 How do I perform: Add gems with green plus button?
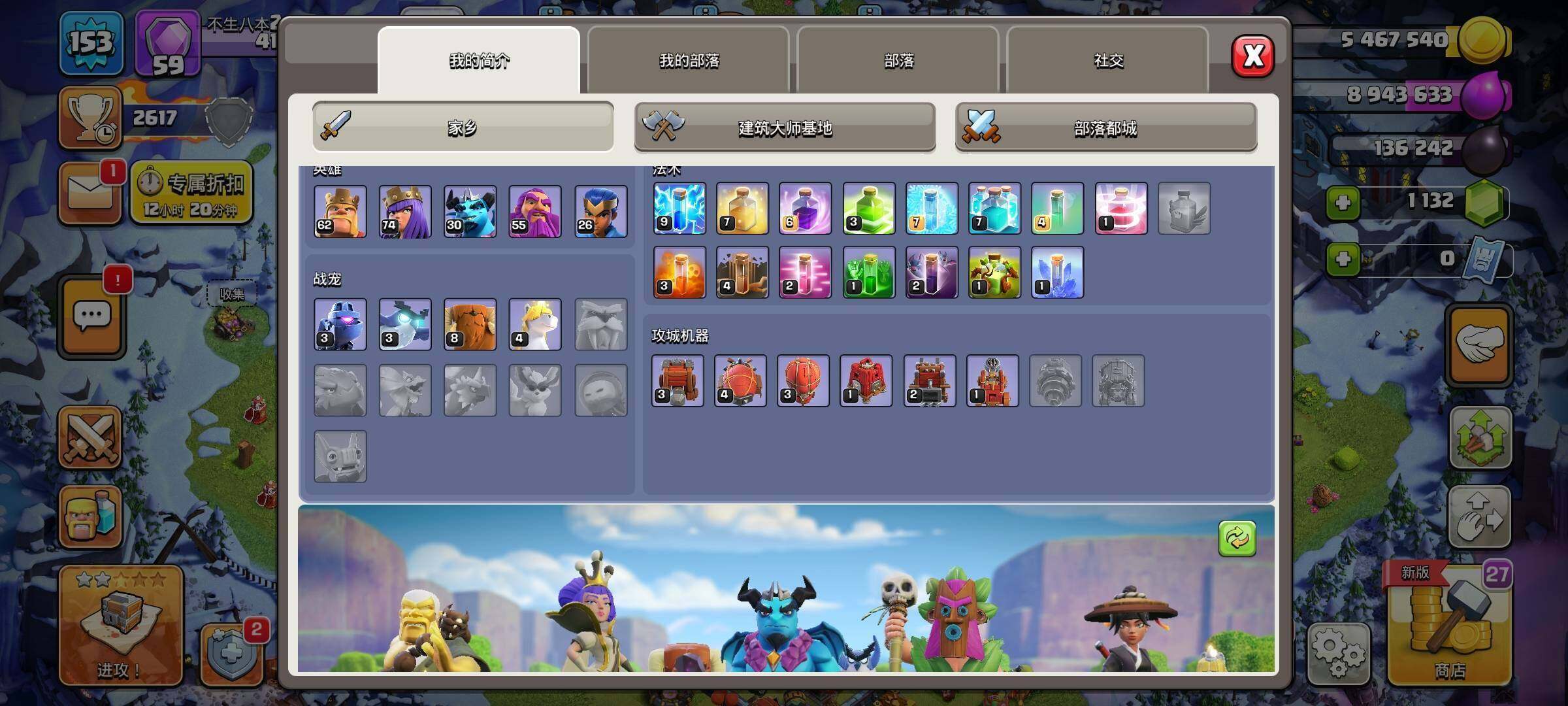(1343, 203)
